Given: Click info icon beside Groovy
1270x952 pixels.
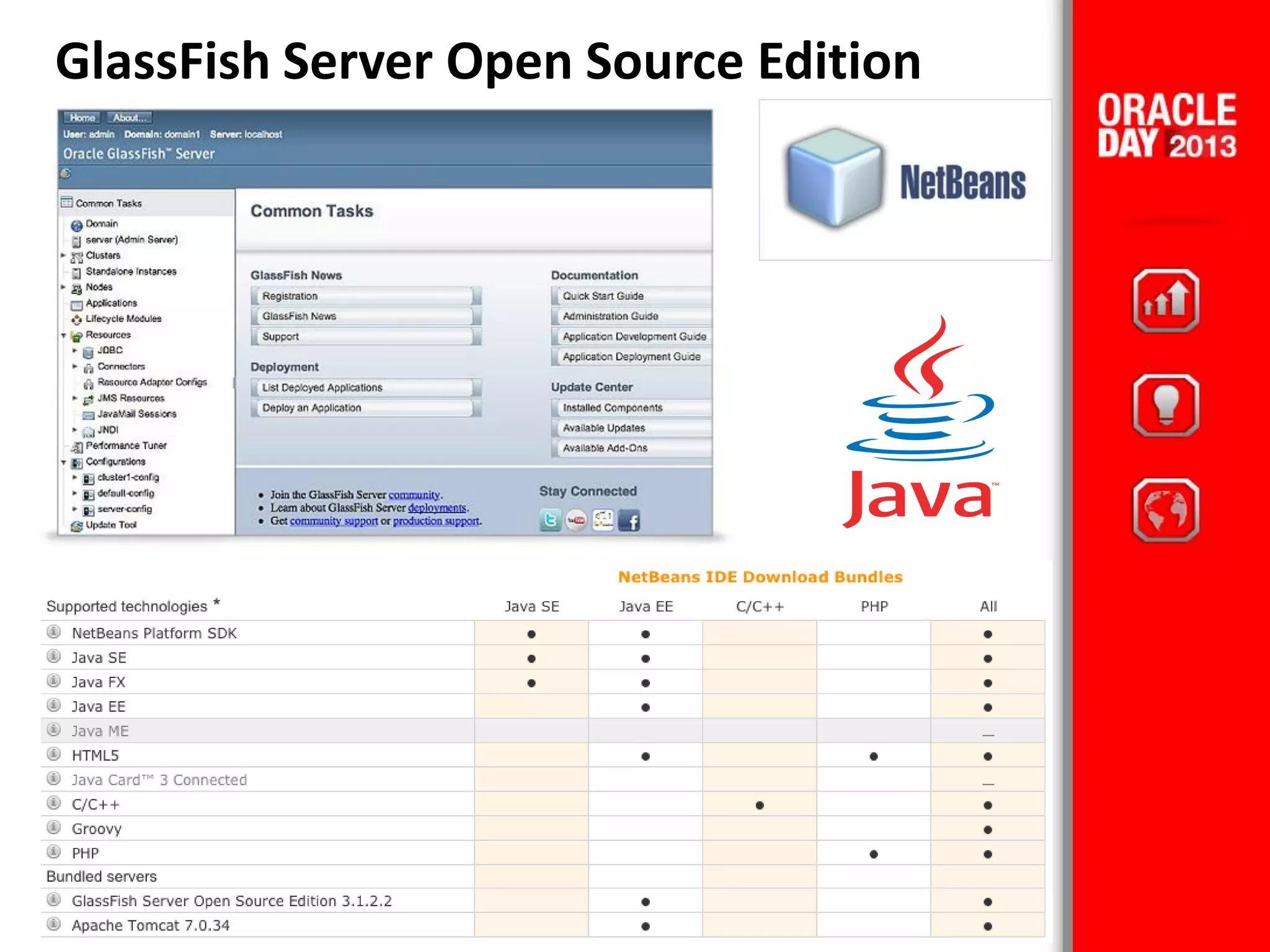Looking at the screenshot, I should coord(54,827).
